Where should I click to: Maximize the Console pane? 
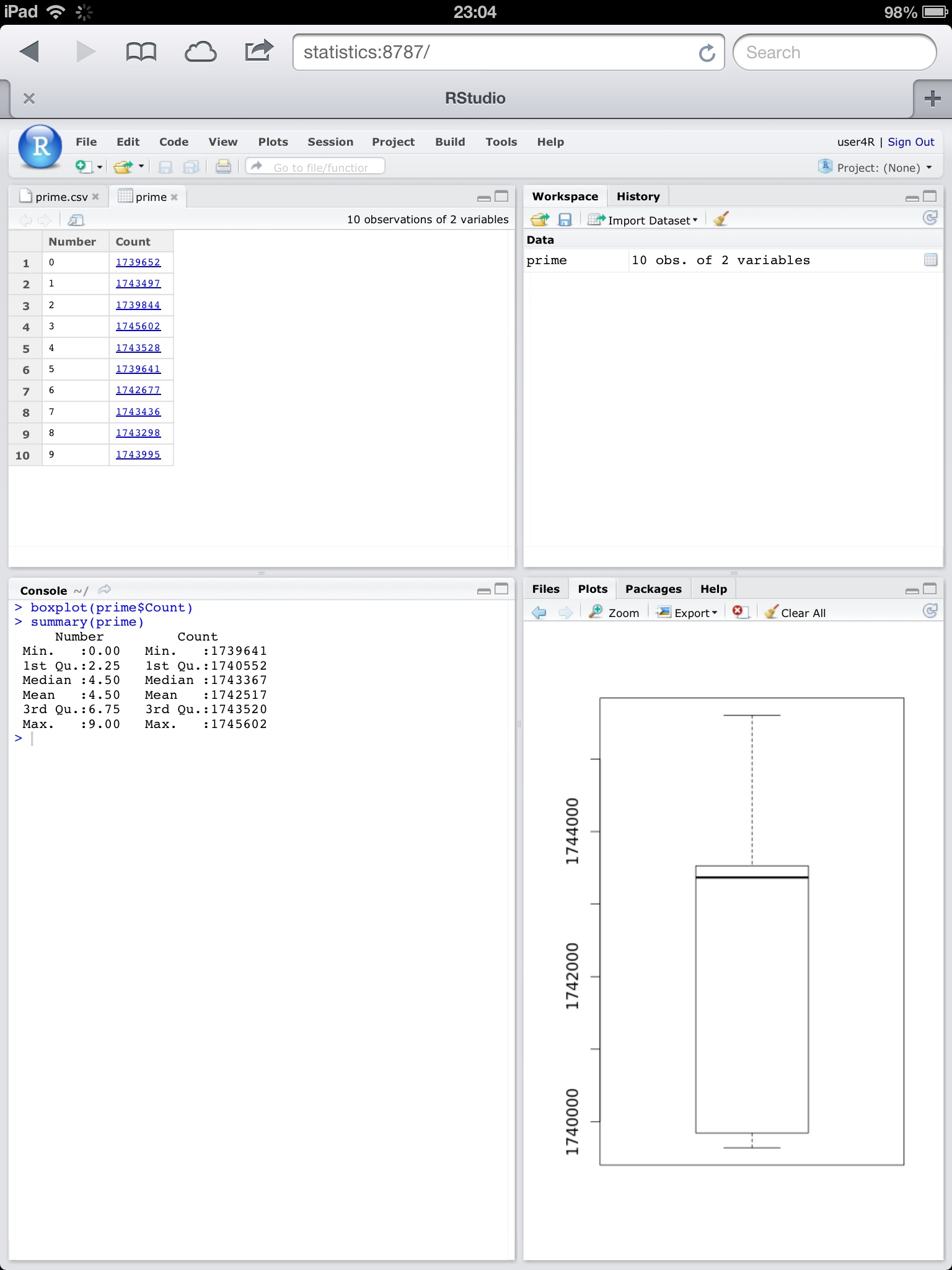pos(501,589)
